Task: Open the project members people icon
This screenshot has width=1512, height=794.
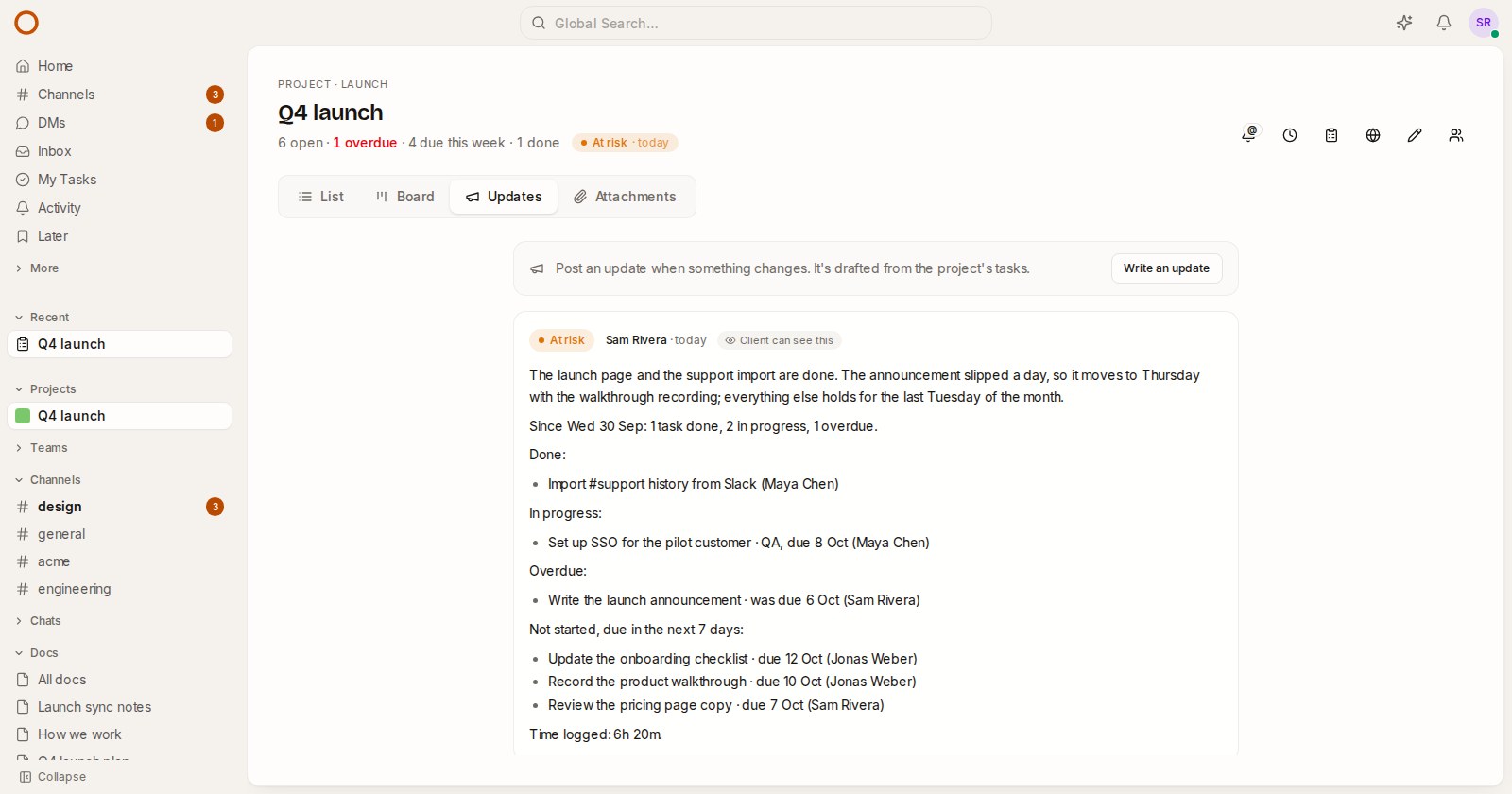Action: (x=1456, y=135)
